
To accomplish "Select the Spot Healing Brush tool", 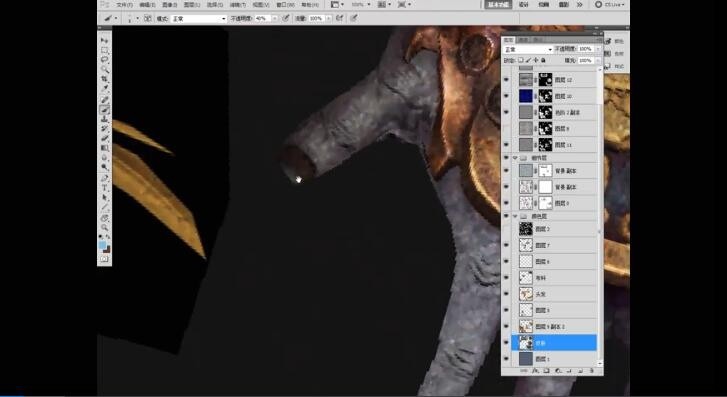I will click(x=104, y=100).
